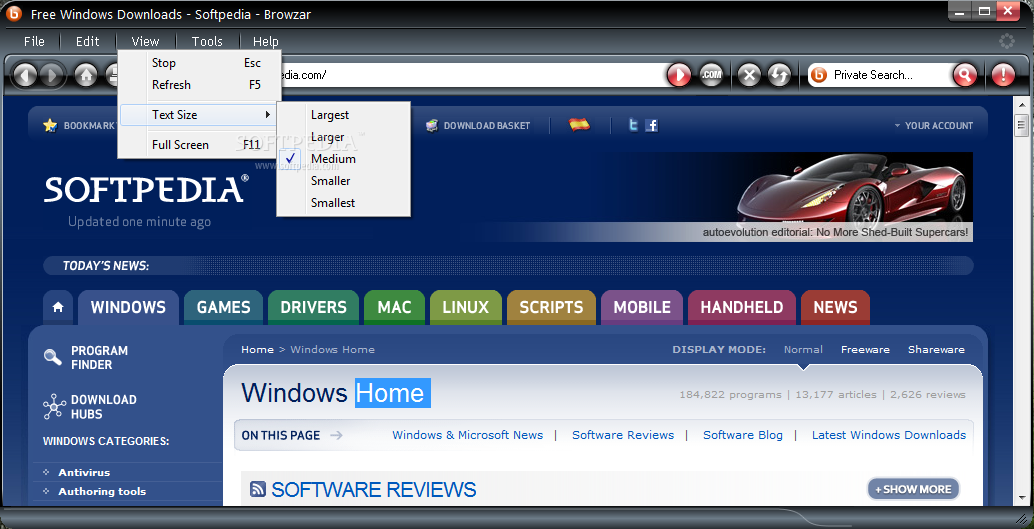Click the Forward navigation arrow button

[x=52, y=75]
